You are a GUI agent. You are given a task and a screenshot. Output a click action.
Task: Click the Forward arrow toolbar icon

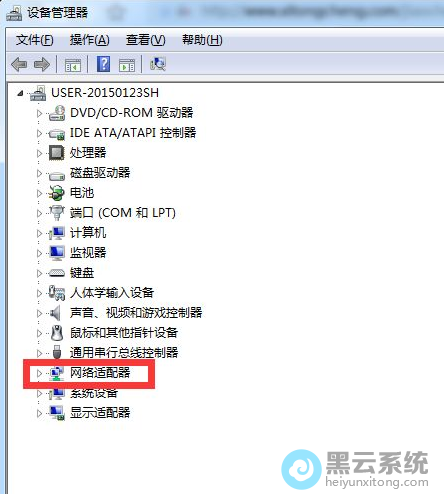click(x=42, y=64)
